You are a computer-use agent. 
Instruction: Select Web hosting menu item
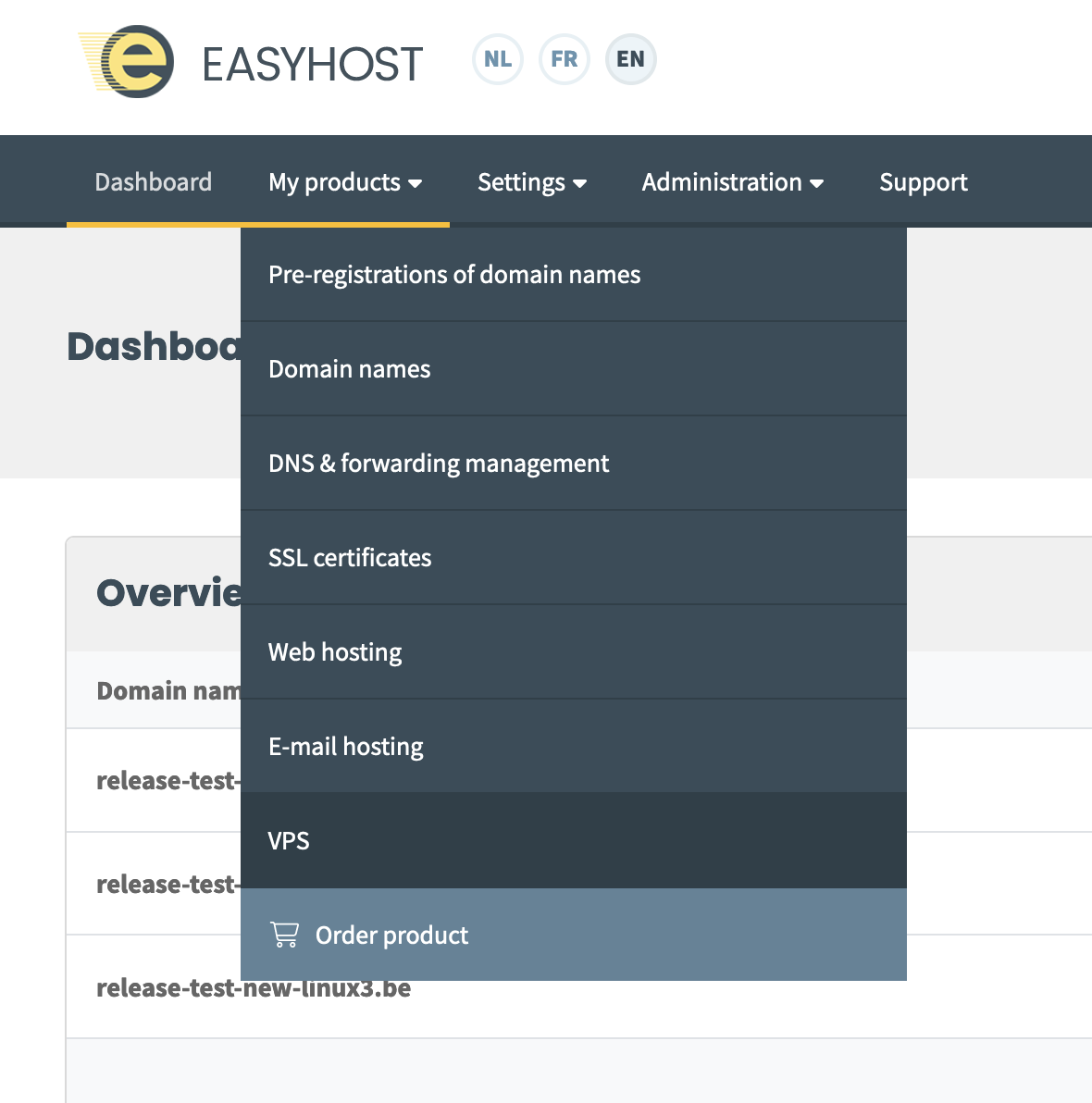pos(335,652)
